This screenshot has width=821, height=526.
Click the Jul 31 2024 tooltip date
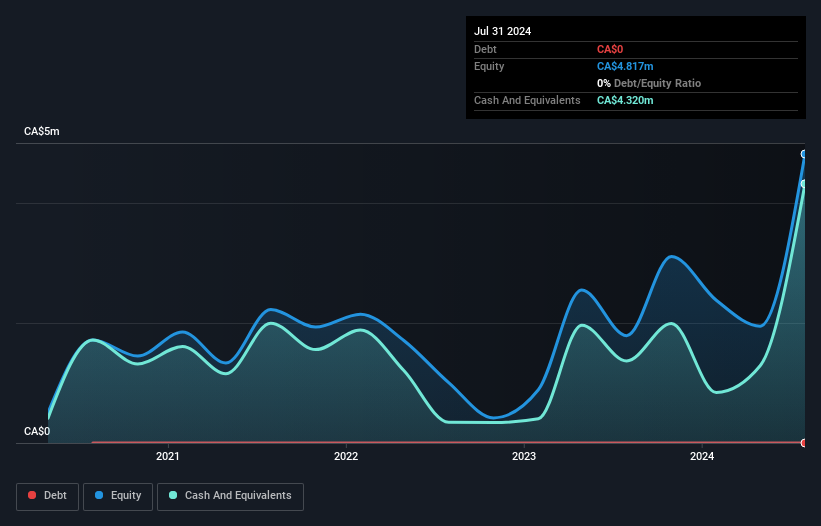[x=503, y=31]
